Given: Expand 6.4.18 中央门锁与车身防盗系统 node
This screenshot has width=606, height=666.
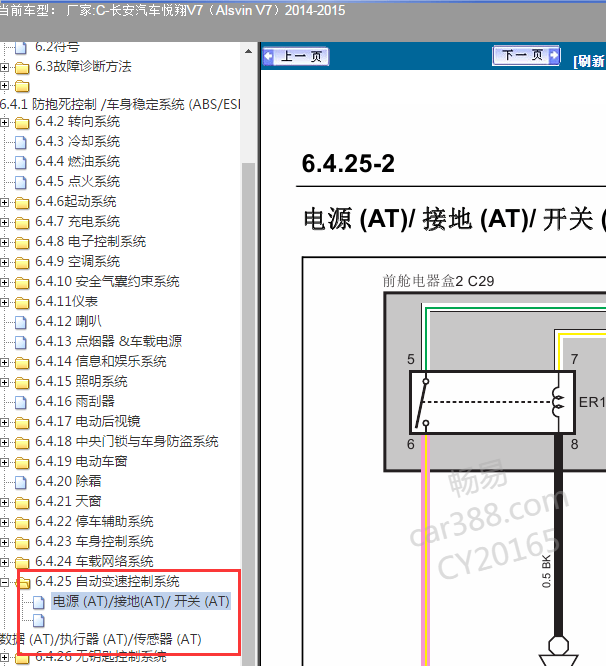Looking at the screenshot, I should 4,442.
